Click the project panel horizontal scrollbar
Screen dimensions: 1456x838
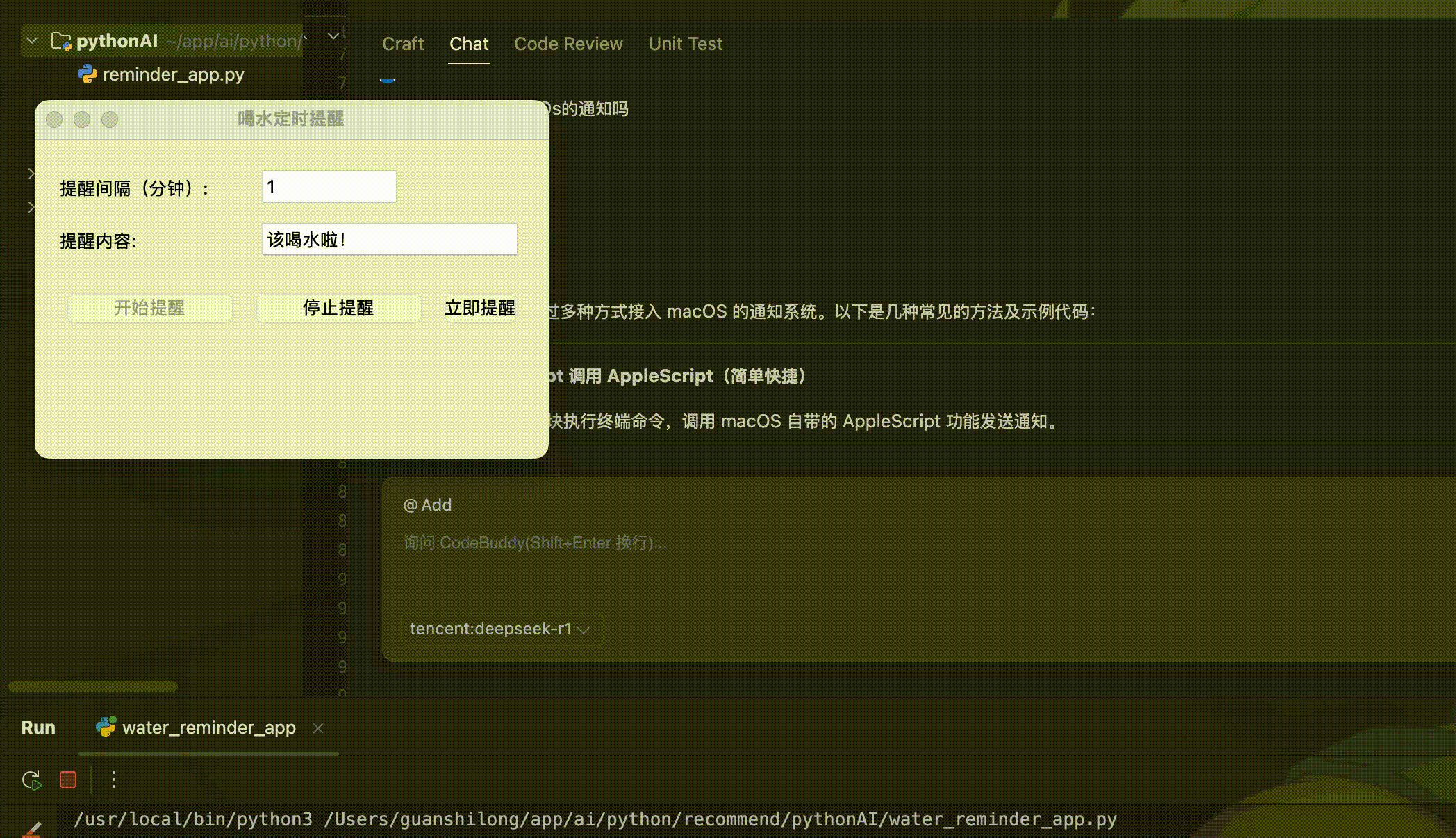point(93,687)
